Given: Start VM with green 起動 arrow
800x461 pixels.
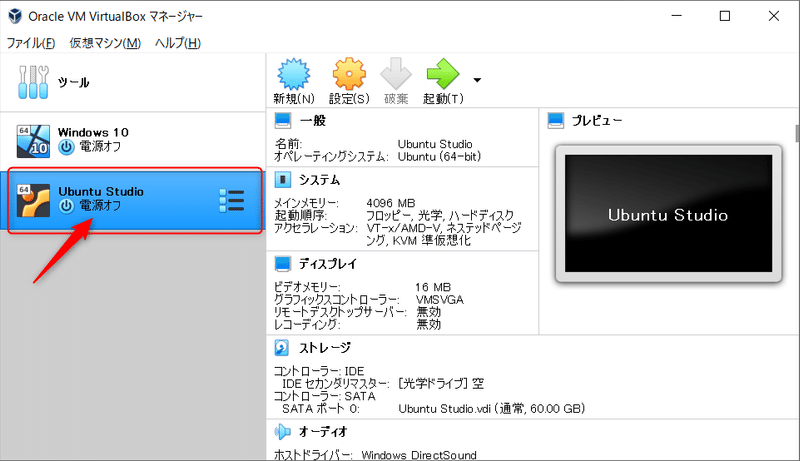Looking at the screenshot, I should point(443,74).
